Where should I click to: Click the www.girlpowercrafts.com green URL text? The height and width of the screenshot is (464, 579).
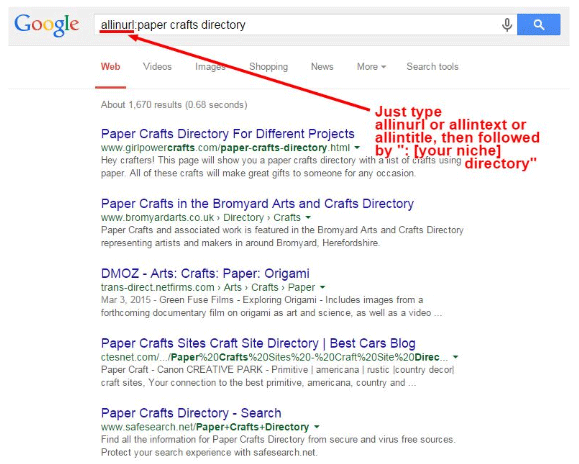225,148
